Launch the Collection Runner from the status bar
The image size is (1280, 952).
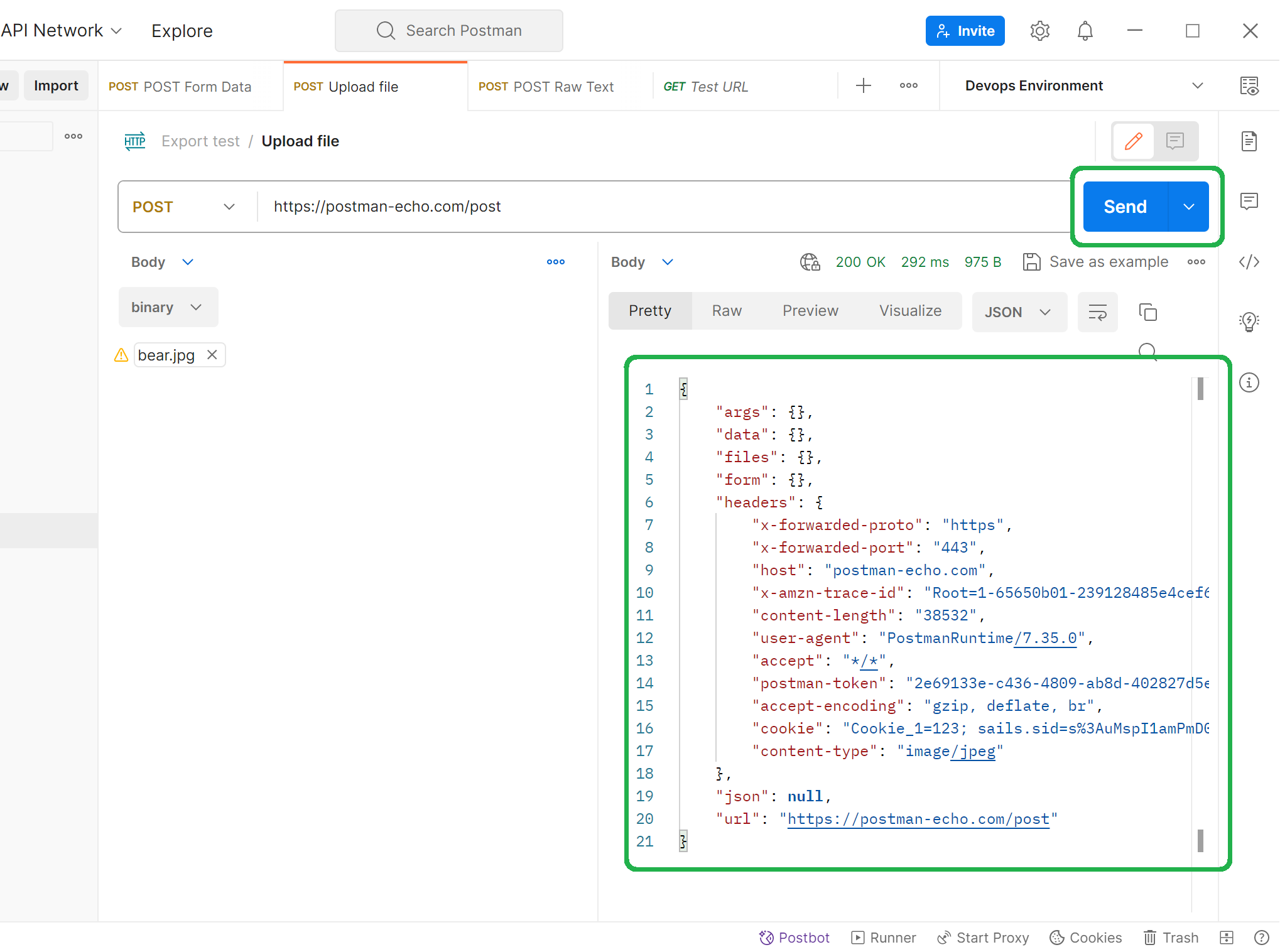883,937
